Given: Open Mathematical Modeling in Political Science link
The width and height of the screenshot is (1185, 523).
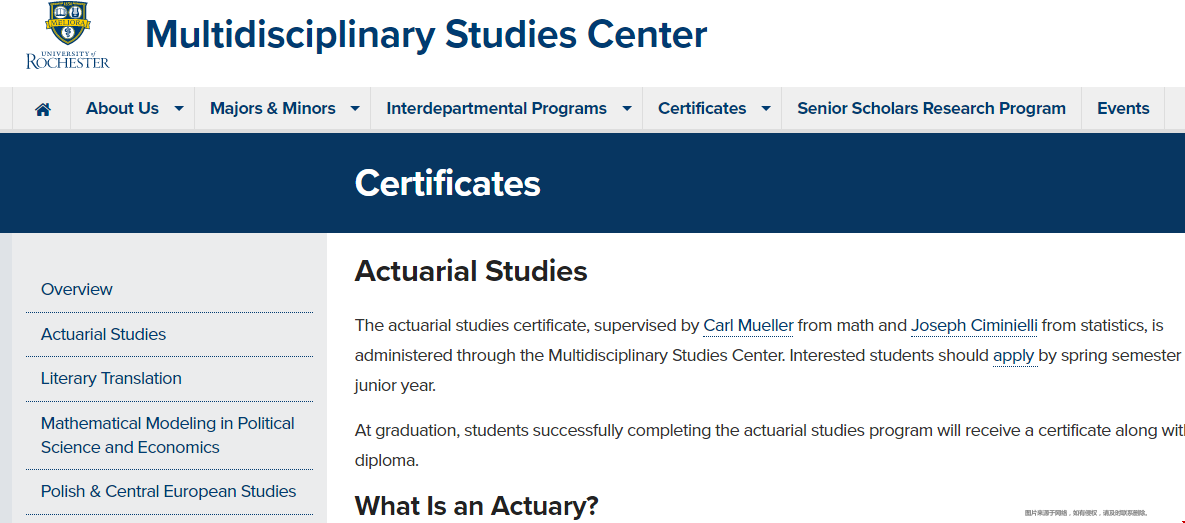Looking at the screenshot, I should click(168, 435).
